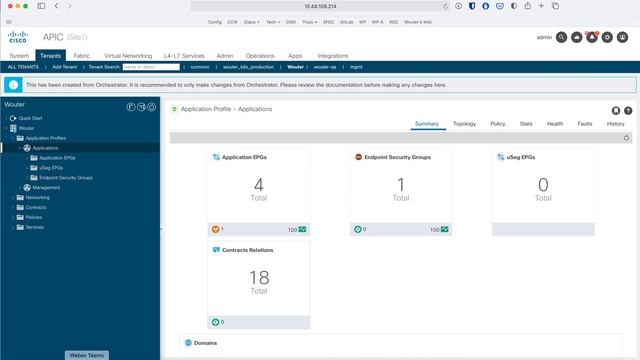Switch to the Policy tab
This screenshot has height=360, width=640.
[x=498, y=124]
